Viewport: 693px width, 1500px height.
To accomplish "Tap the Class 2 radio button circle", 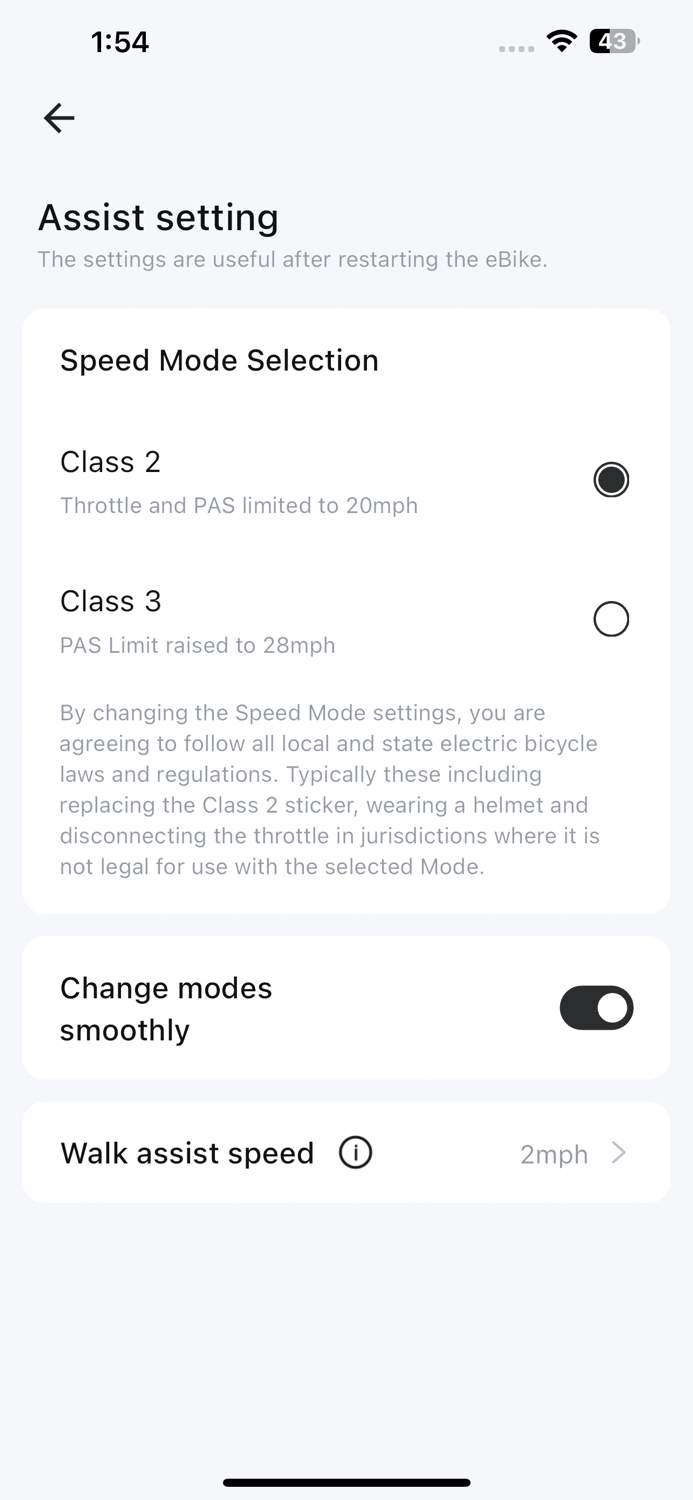I will coord(611,479).
